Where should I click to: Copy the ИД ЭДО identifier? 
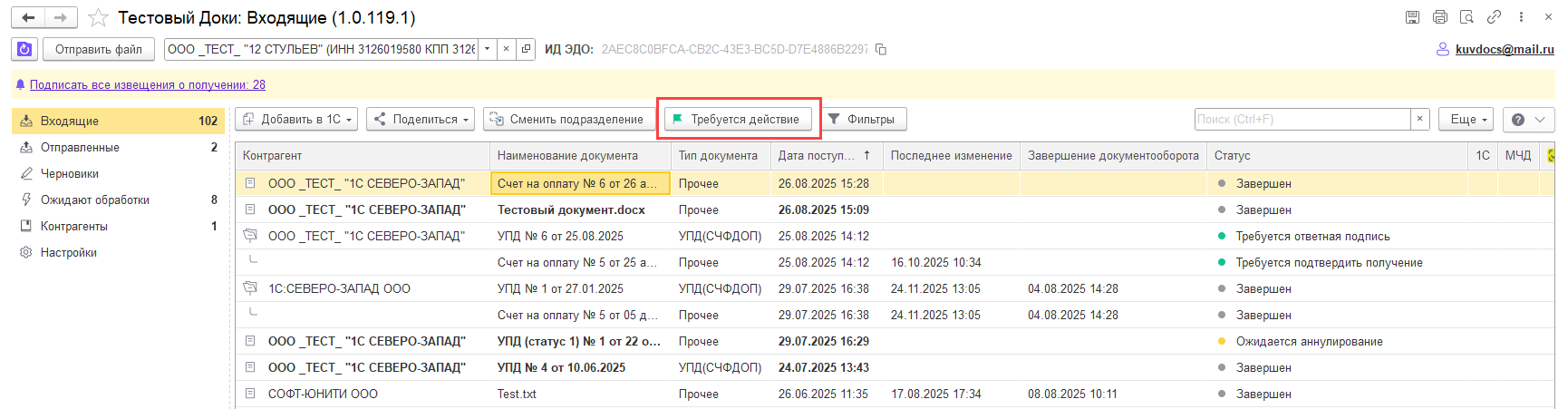coord(880,49)
